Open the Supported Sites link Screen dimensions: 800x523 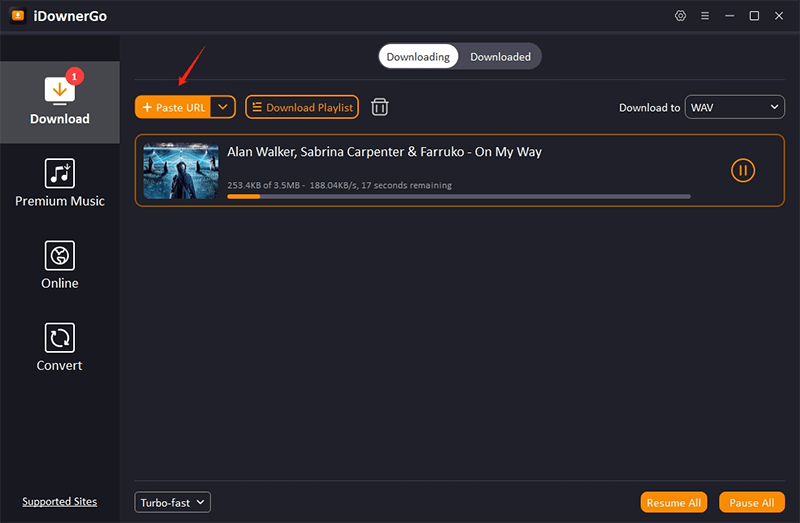click(59, 502)
